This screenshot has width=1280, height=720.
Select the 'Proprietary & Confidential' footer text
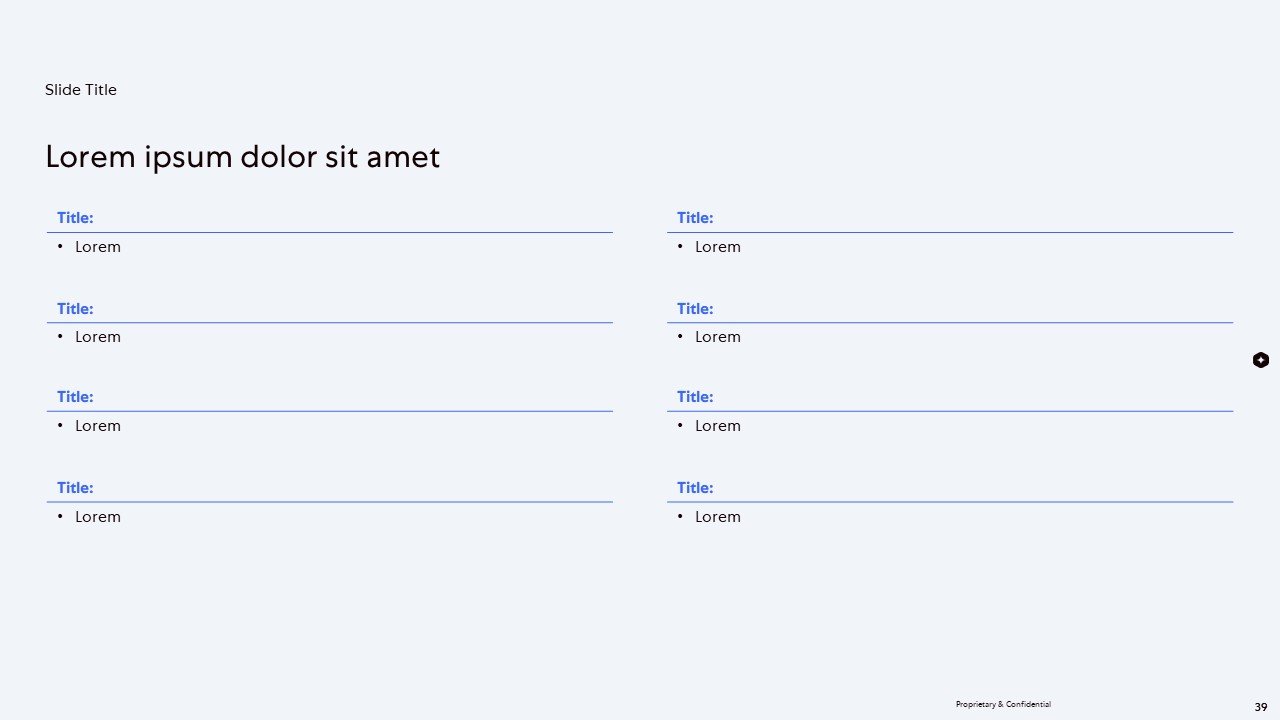pyautogui.click(x=1003, y=704)
